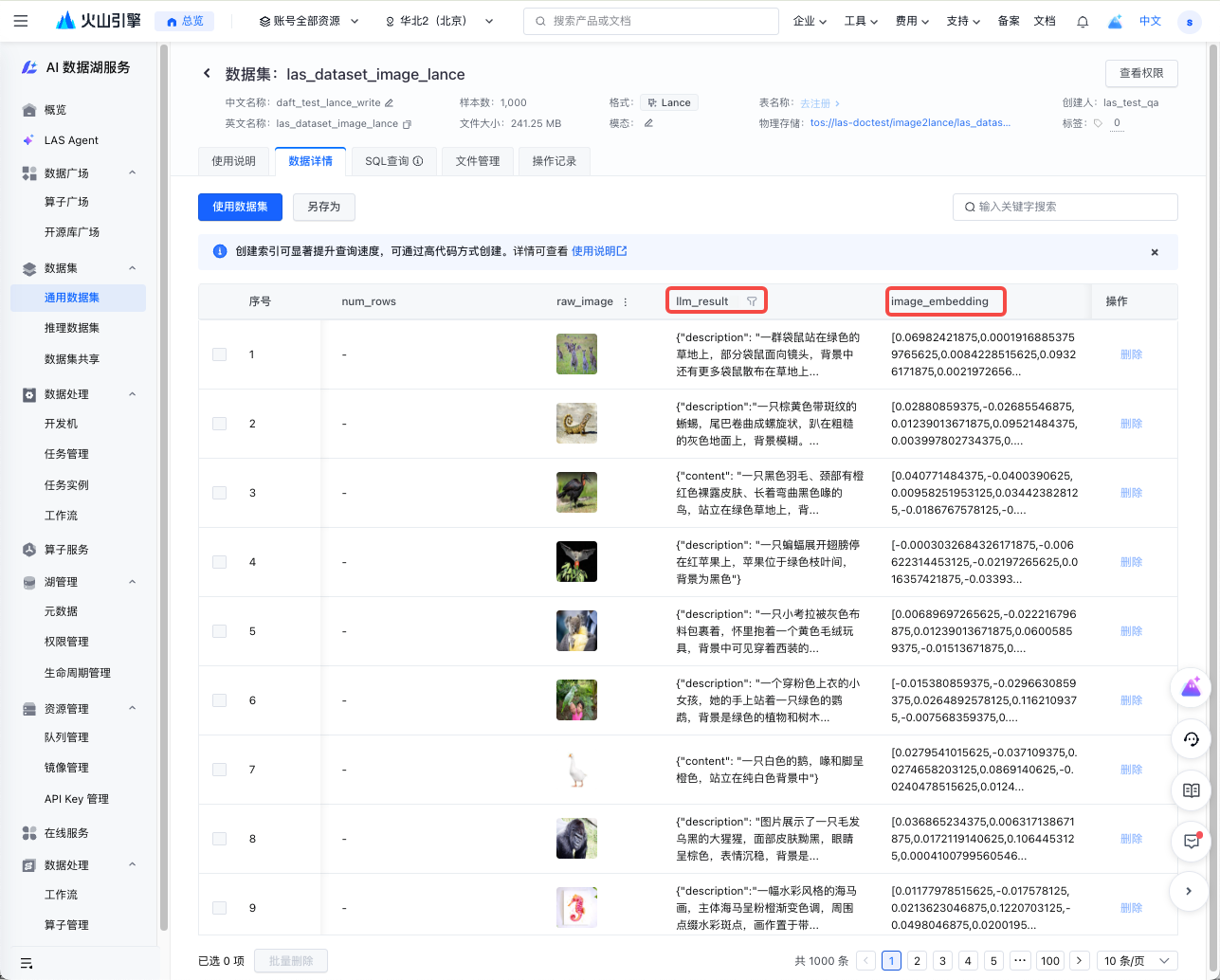
Task: Select the checkbox for row 4
Action: (x=220, y=562)
